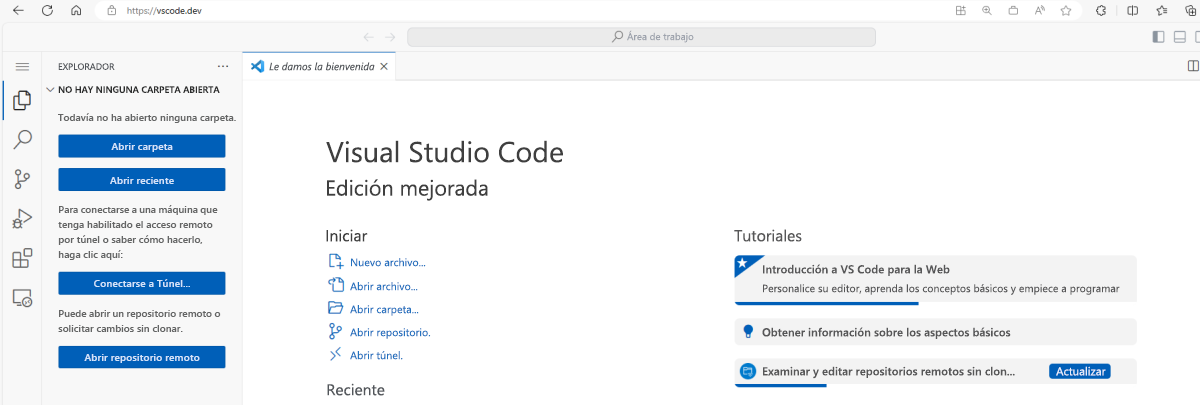This screenshot has height=405, width=1200.
Task: Click the 'Reciente' section heading
Action: tap(355, 390)
